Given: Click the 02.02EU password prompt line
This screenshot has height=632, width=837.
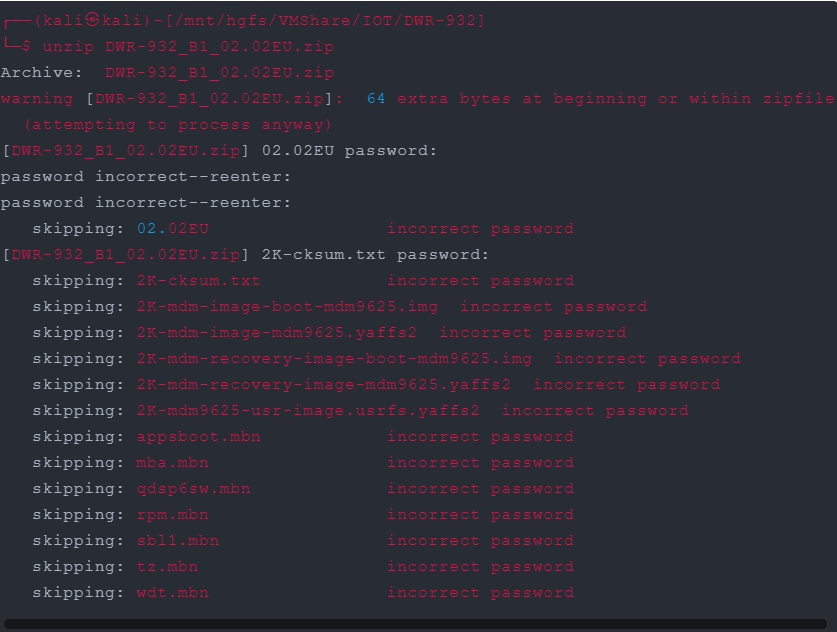Looking at the screenshot, I should pos(219,151).
